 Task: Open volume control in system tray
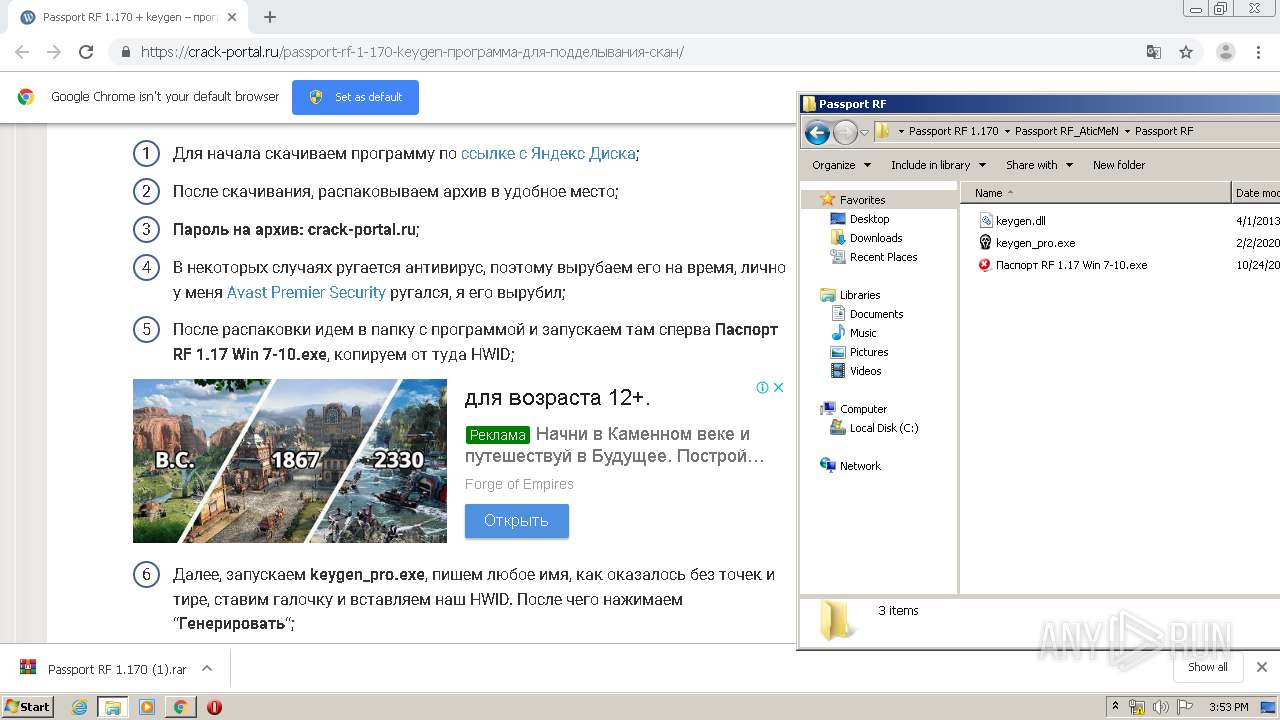(x=1160, y=707)
